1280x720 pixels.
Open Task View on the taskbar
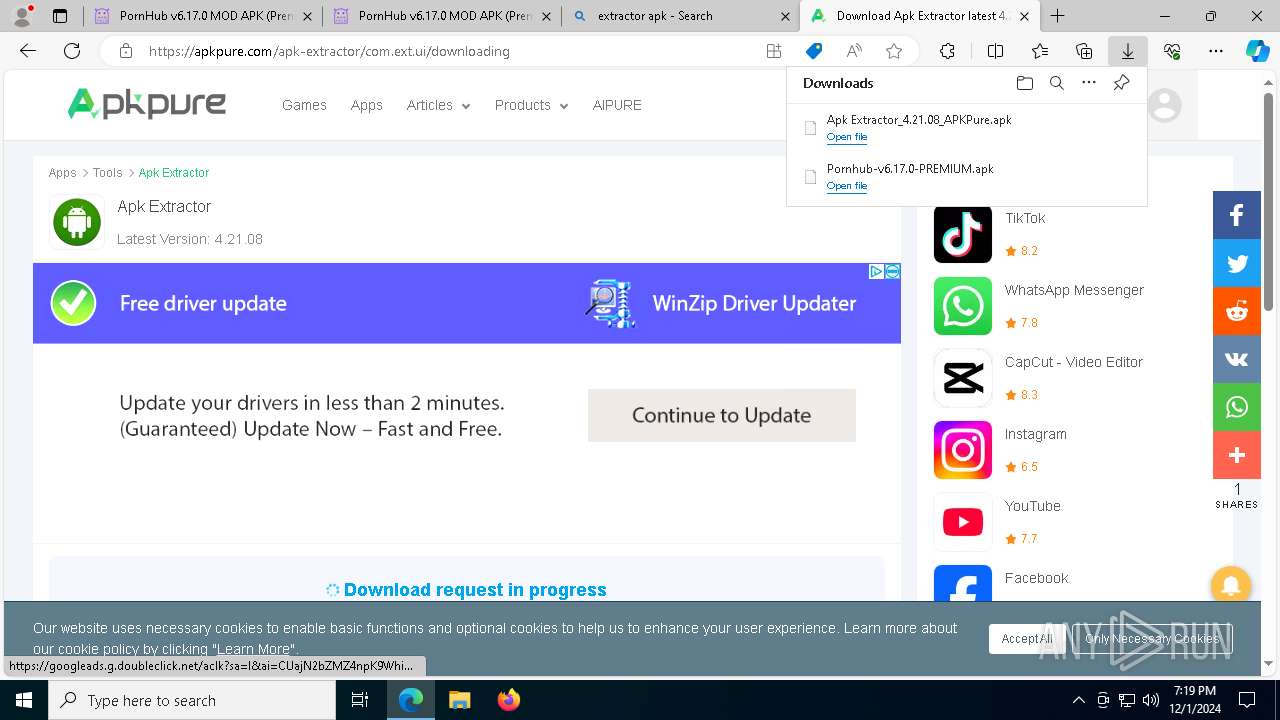pos(360,700)
